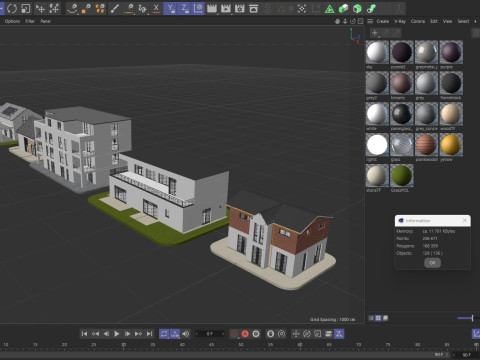Switch material manager to grid view
Screen dimensions: 480x360
coord(378,318)
